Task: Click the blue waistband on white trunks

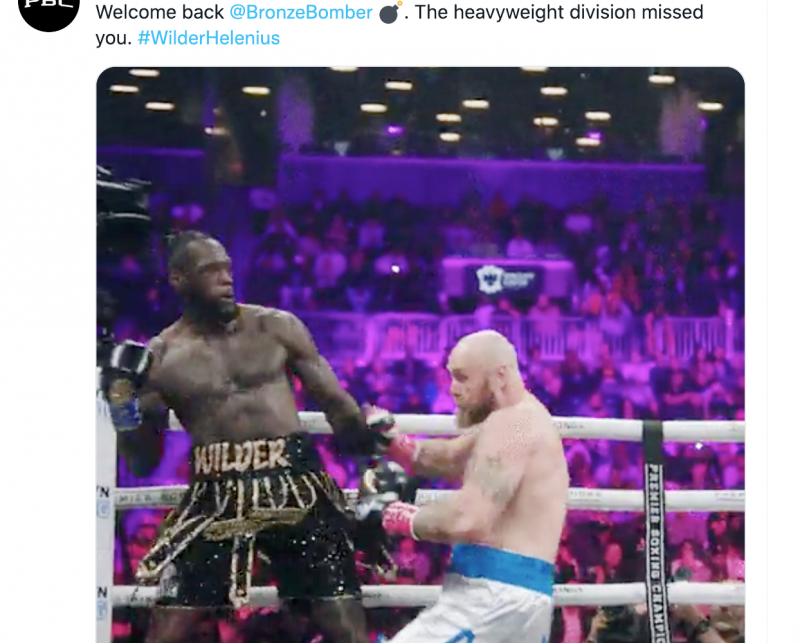Action: coord(501,566)
